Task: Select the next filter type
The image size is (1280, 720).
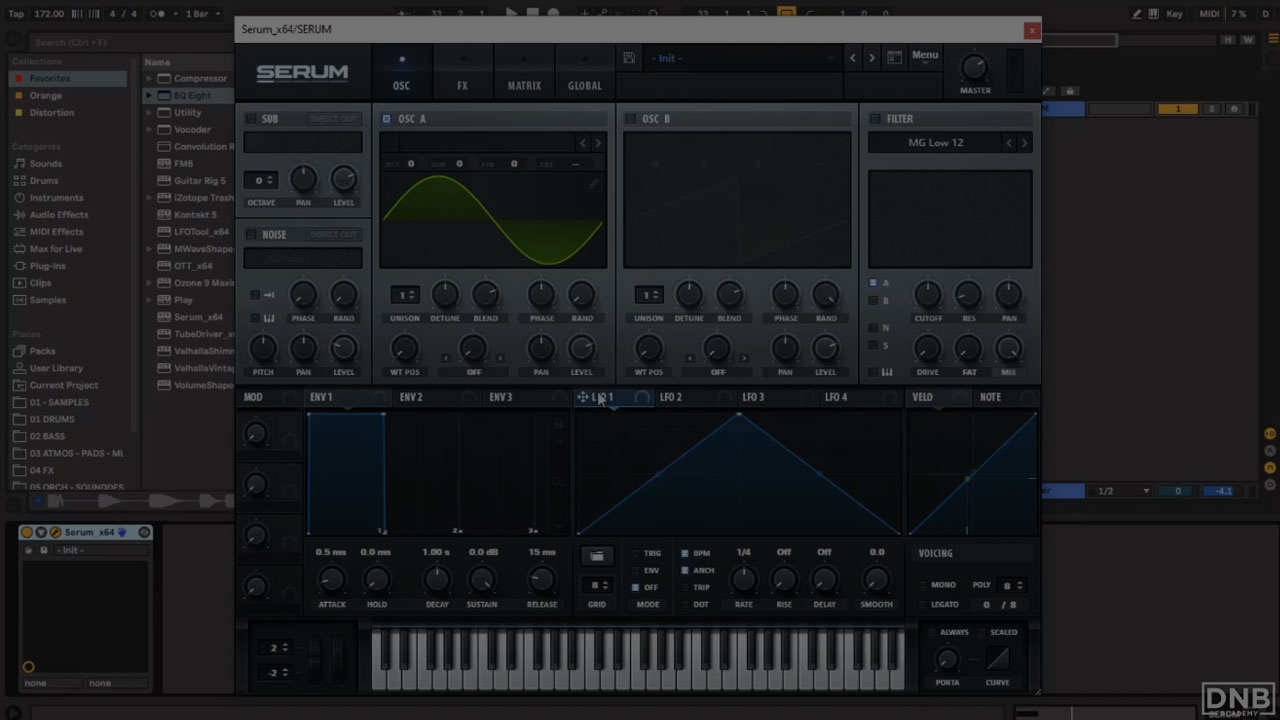Action: 1024,143
